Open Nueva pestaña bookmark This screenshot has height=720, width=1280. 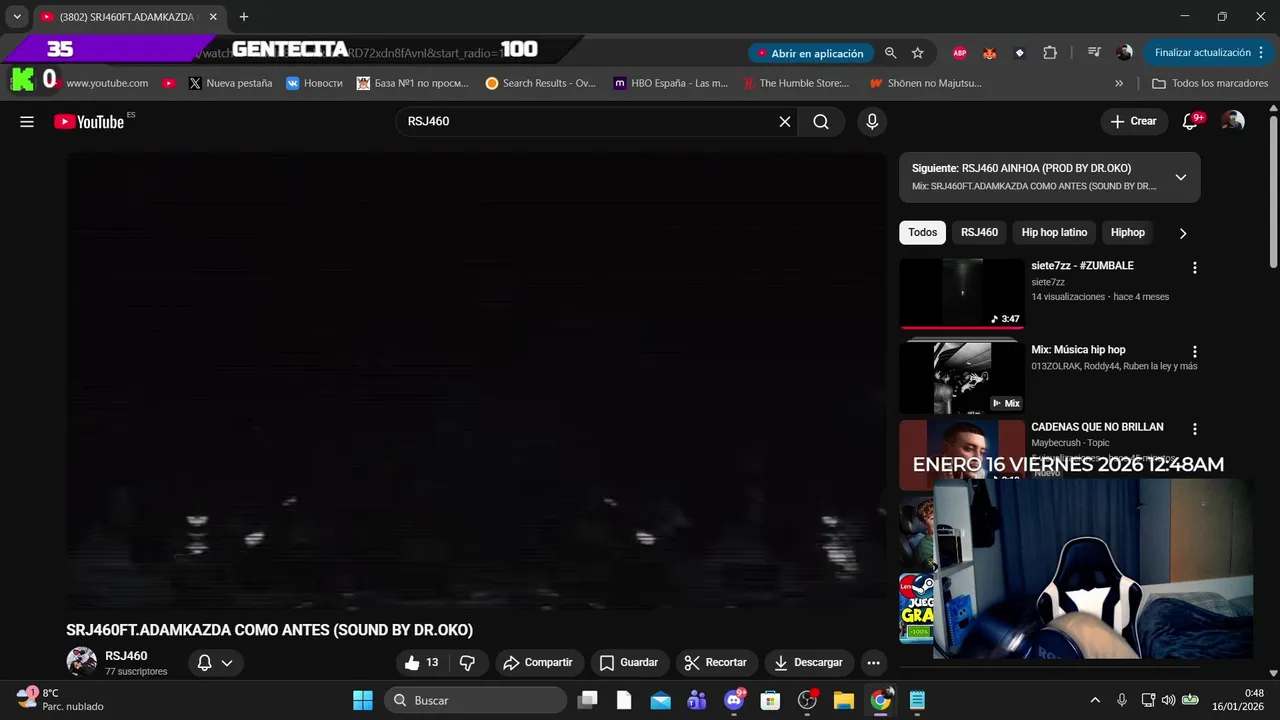pos(230,83)
